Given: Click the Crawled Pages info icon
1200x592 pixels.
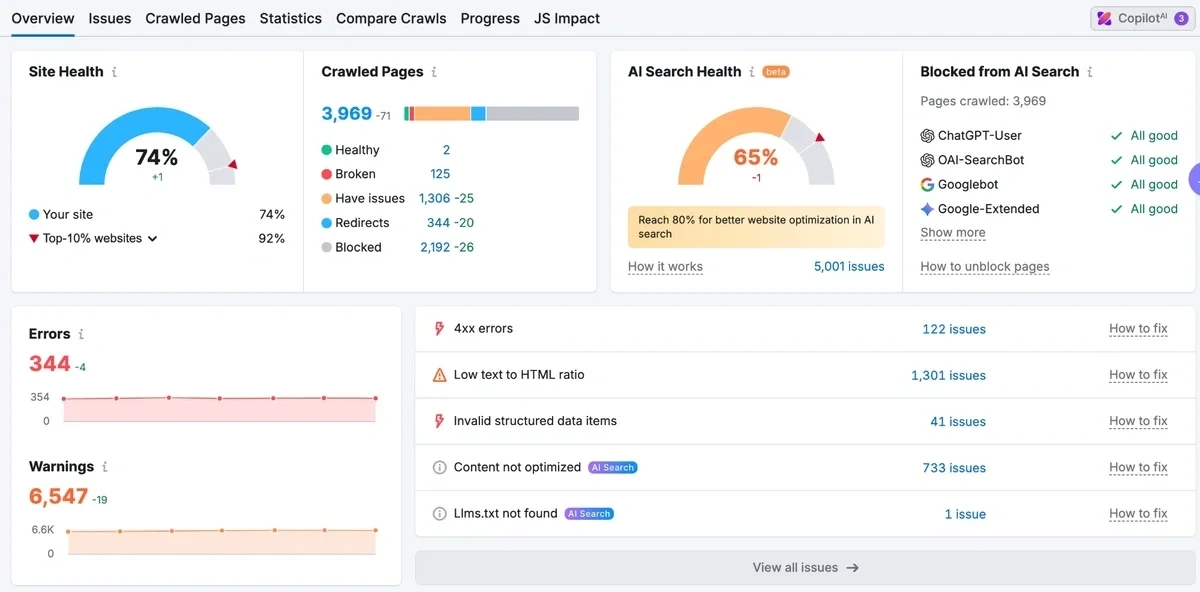Looking at the screenshot, I should tap(435, 71).
